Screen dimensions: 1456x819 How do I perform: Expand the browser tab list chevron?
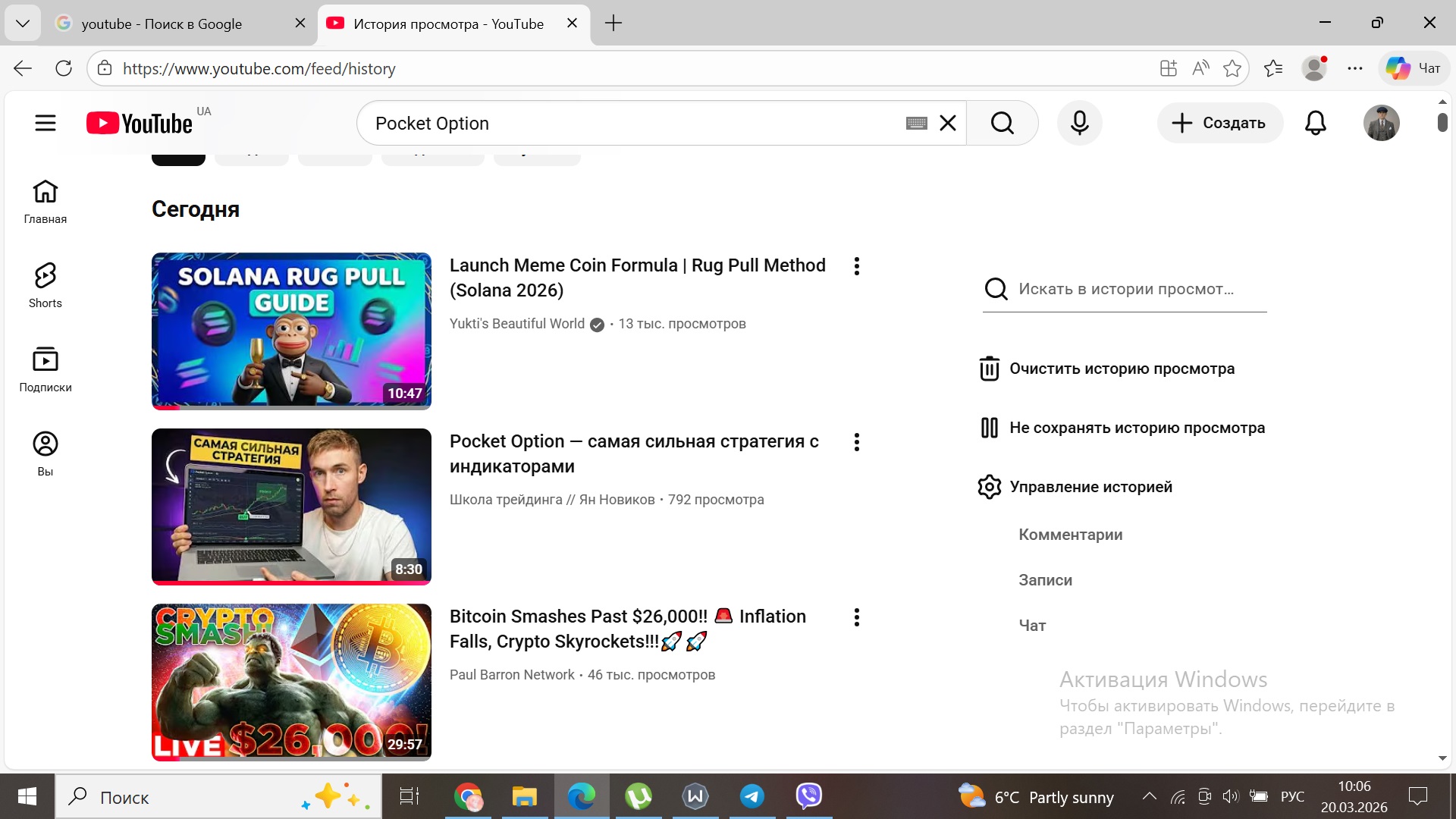click(x=23, y=24)
